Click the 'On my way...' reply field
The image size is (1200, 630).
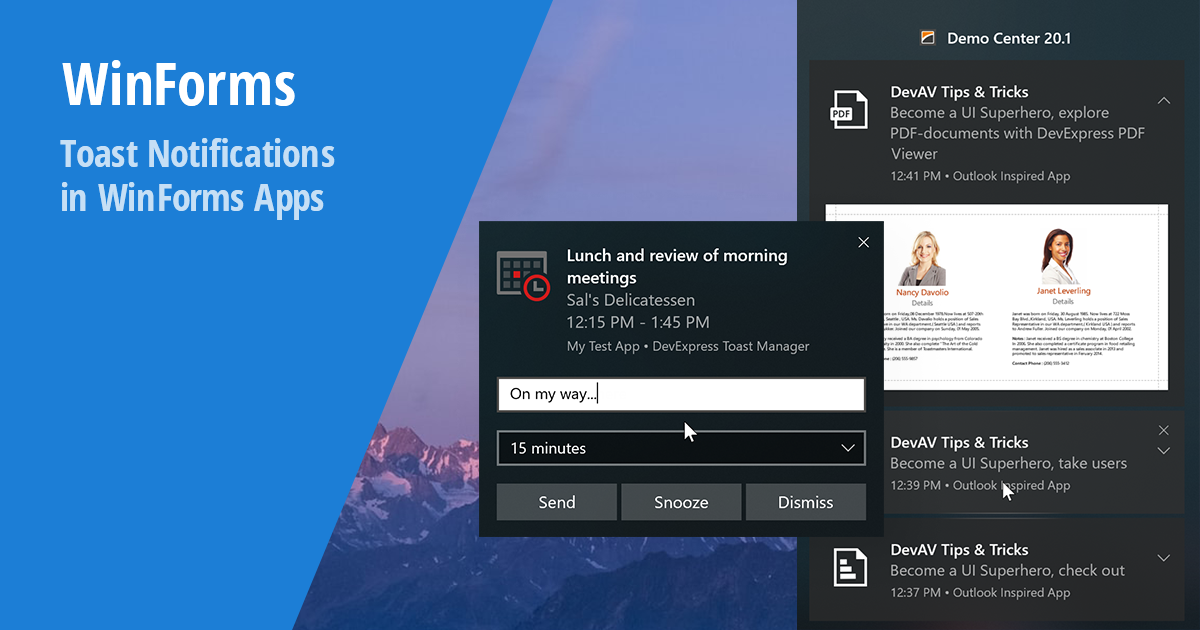tap(681, 394)
